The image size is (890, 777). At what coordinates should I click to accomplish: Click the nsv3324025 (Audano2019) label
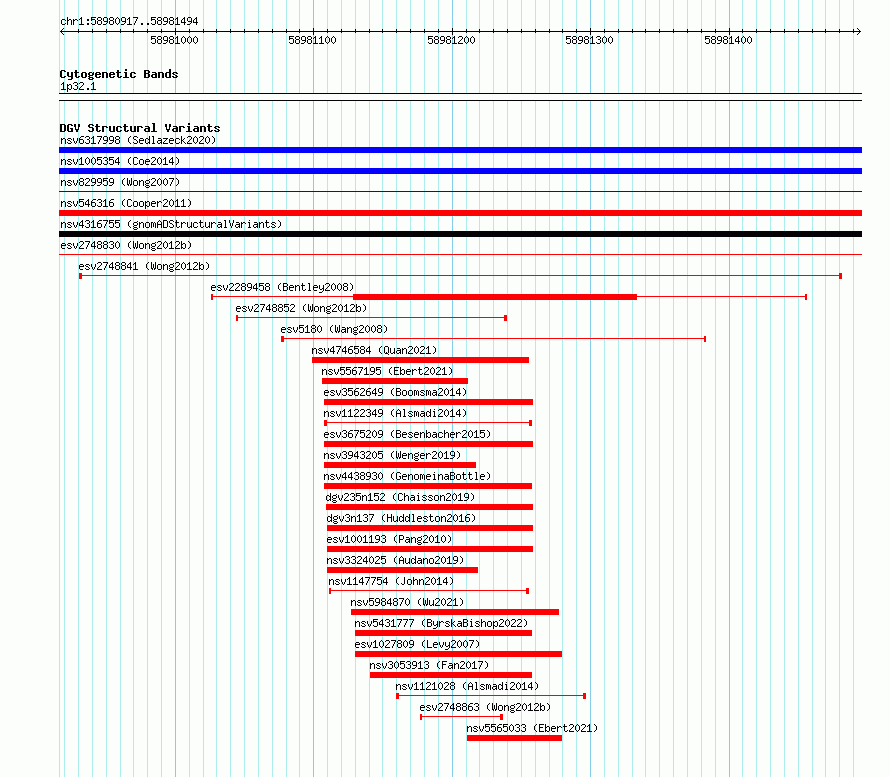coord(395,560)
